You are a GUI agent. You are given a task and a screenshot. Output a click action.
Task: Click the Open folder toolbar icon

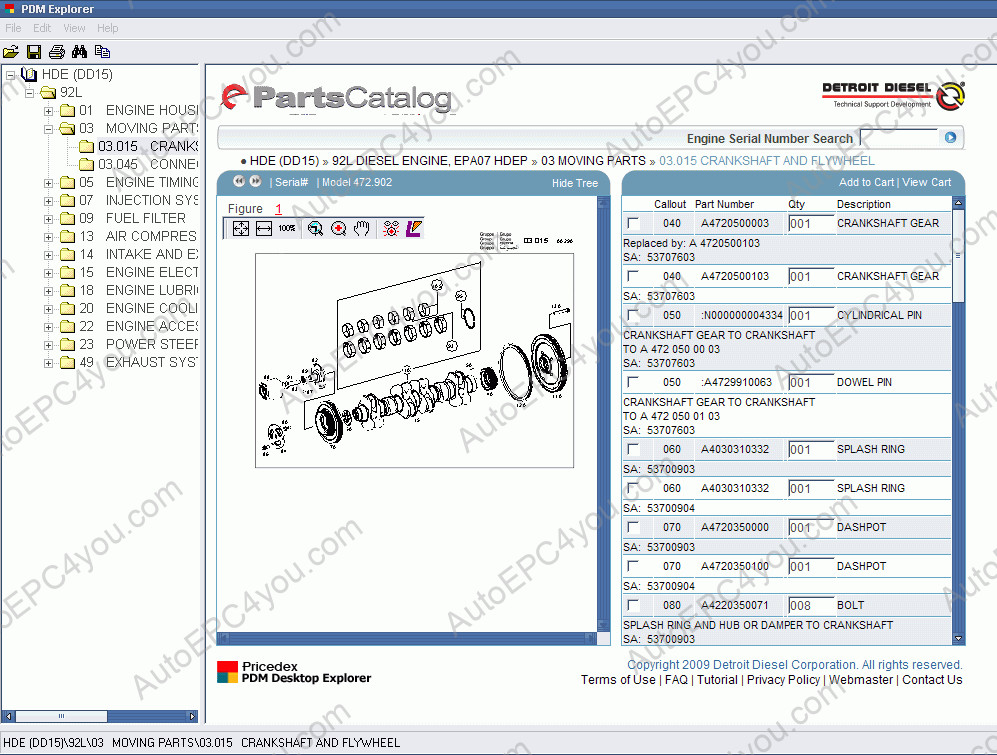pos(11,52)
